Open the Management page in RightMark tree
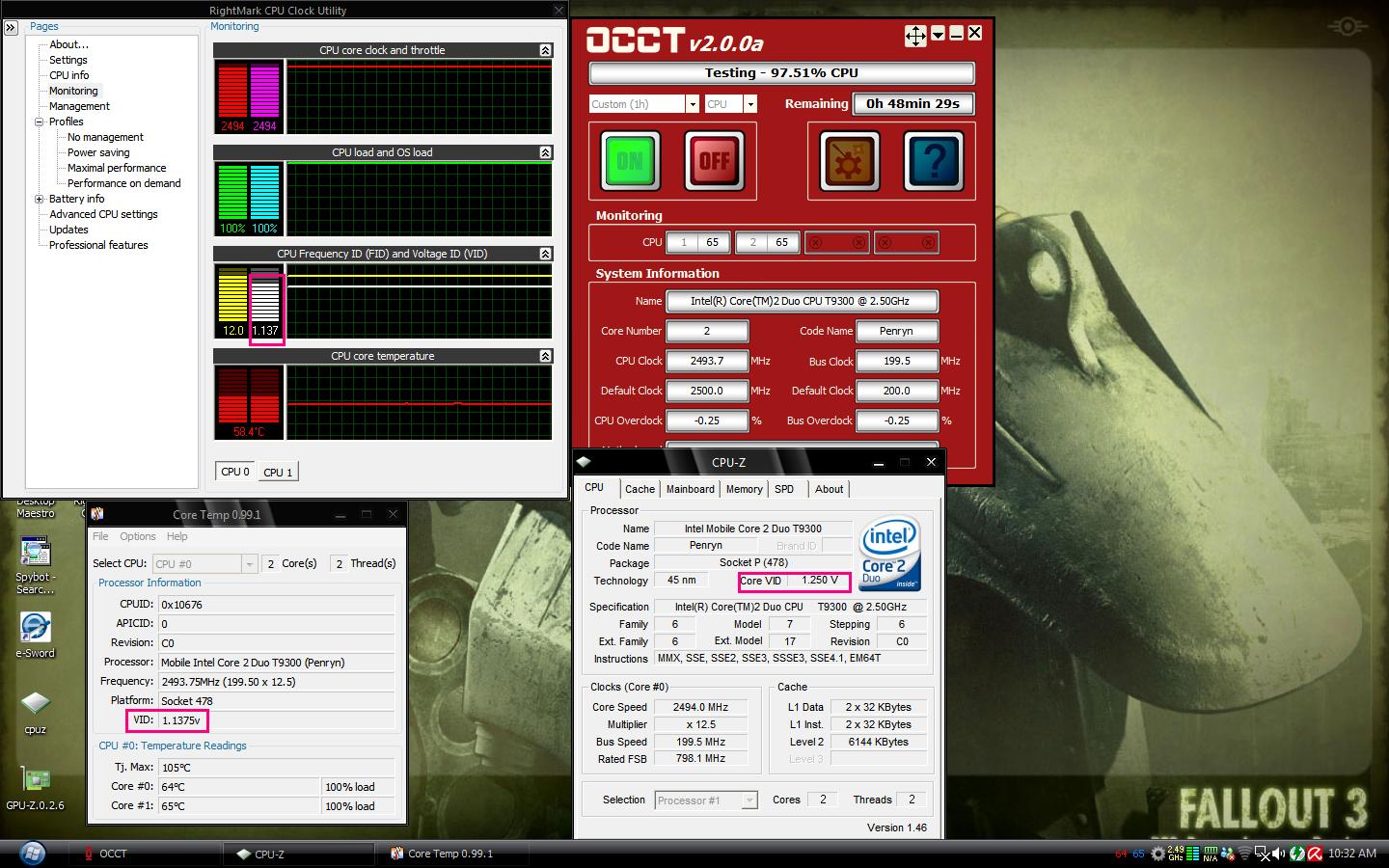The image size is (1389, 868). click(x=79, y=106)
